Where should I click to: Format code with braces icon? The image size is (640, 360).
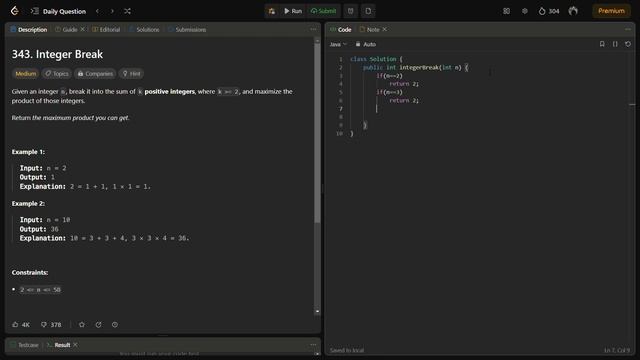point(615,44)
